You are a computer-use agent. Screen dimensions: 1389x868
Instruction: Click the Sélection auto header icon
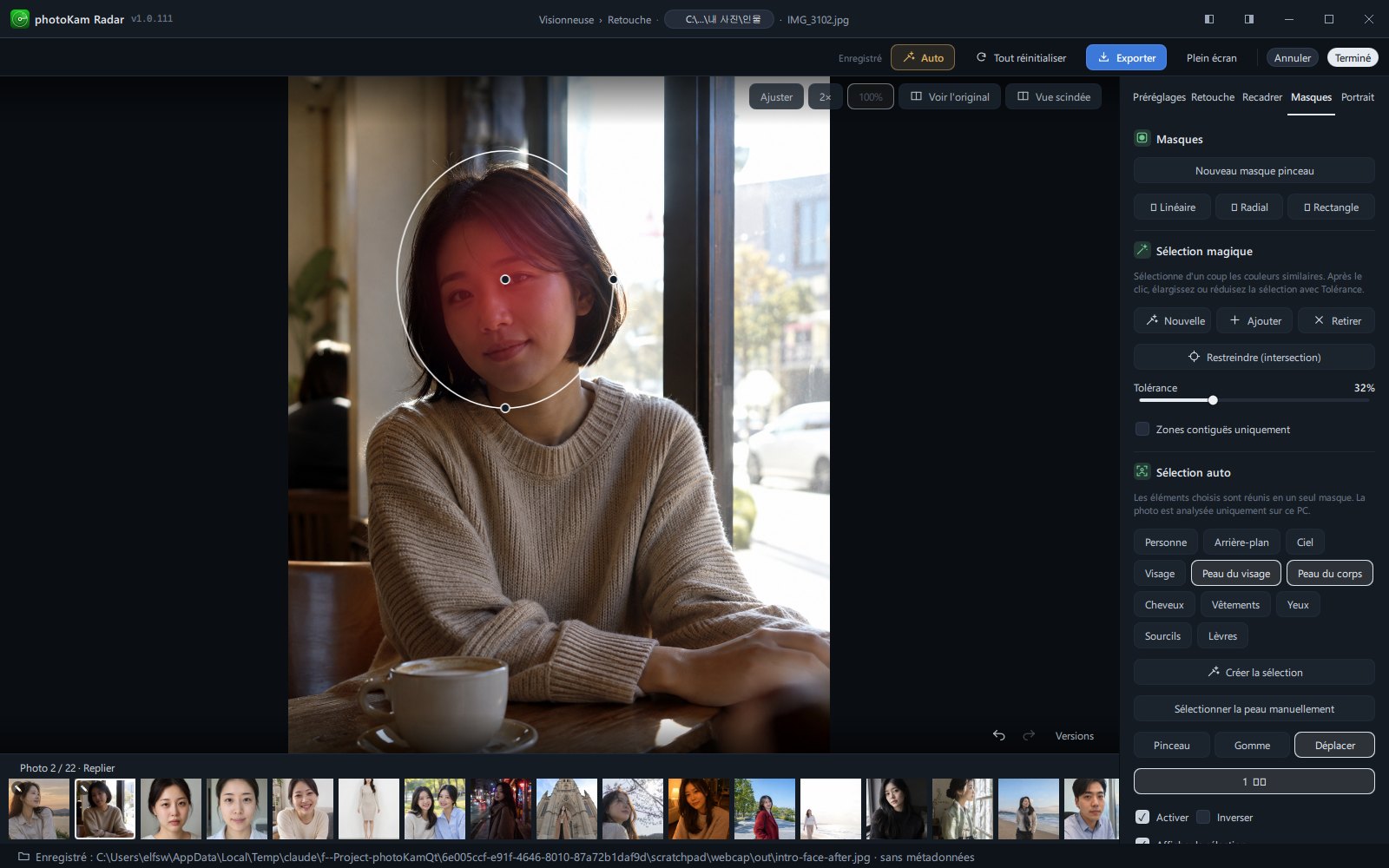point(1142,471)
